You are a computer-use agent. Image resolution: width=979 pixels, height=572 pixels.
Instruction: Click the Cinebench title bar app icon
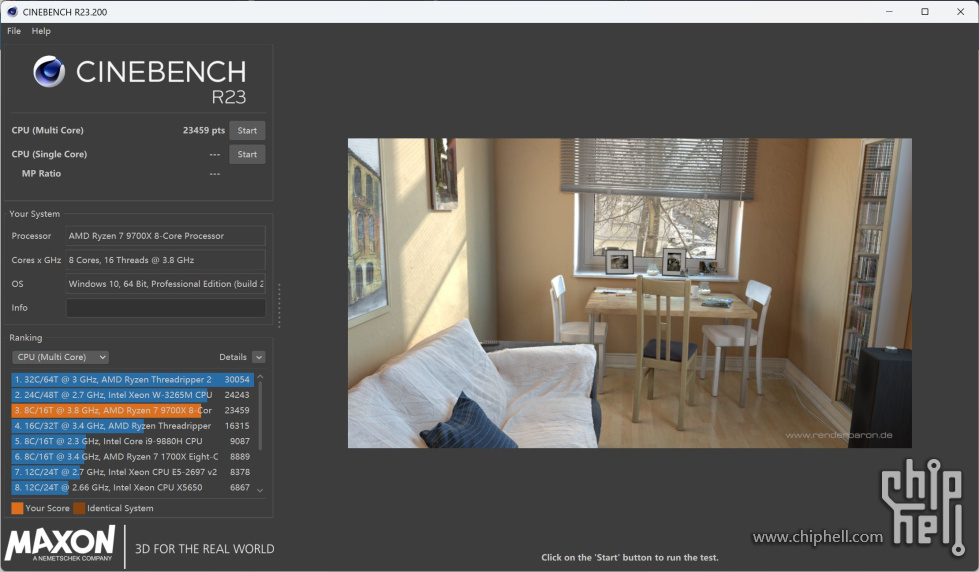(x=12, y=11)
